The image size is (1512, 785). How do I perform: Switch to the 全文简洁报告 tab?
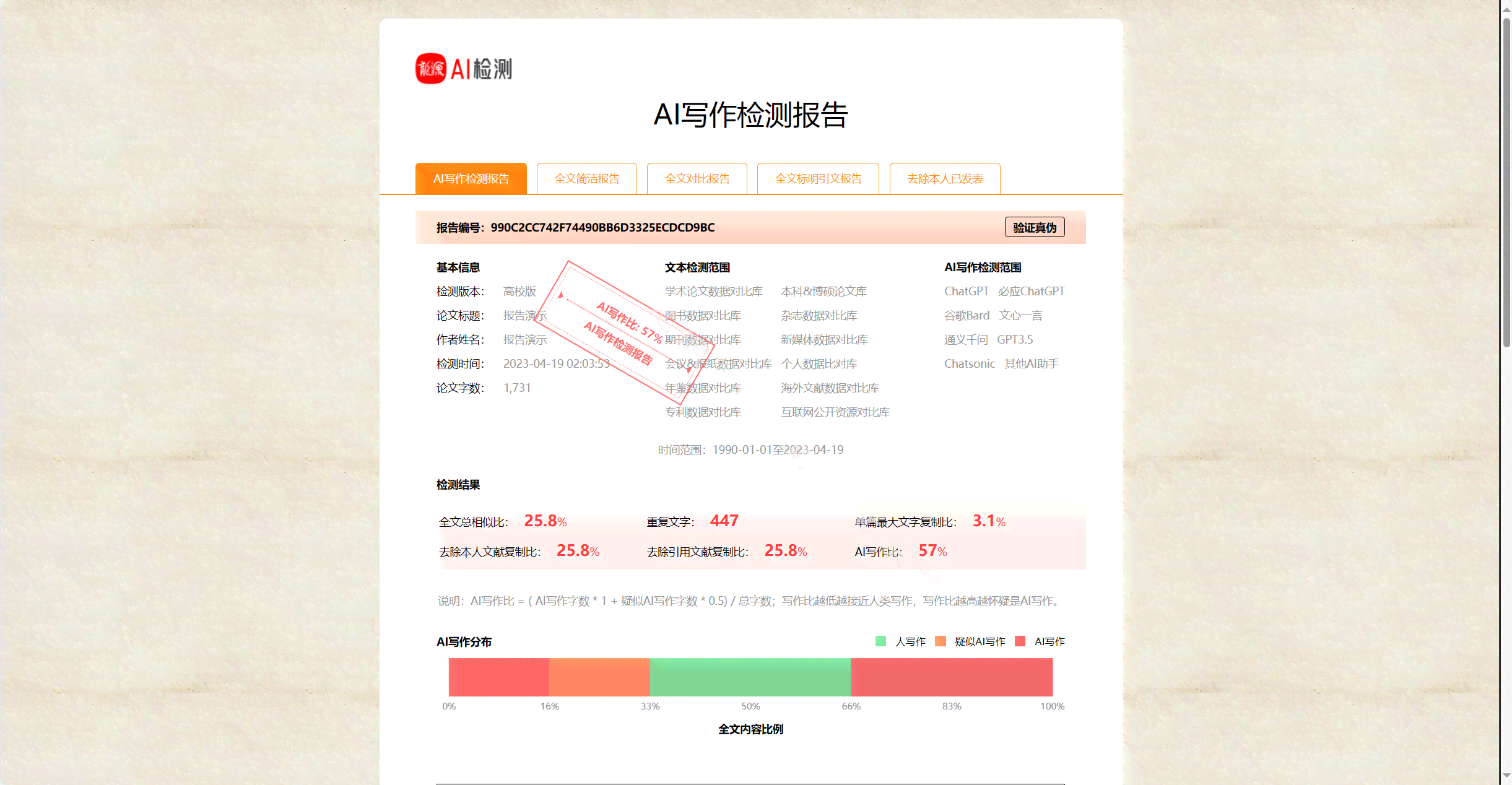587,178
